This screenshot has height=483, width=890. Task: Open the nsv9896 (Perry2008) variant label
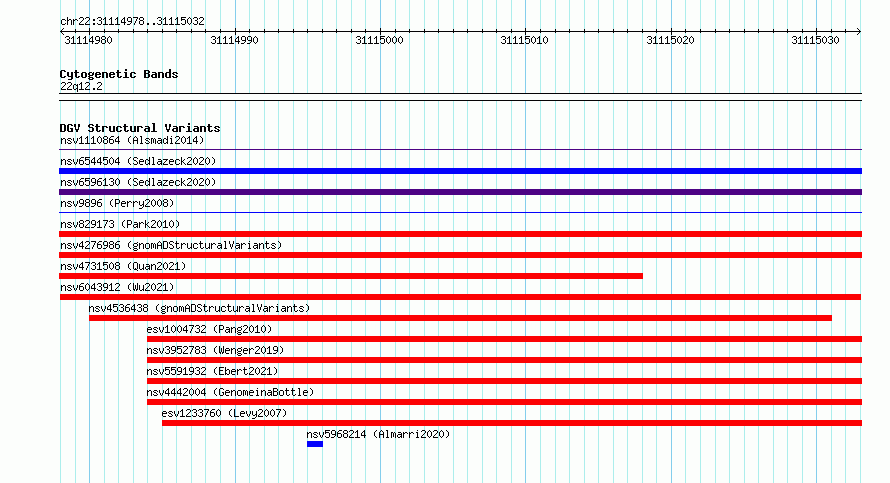click(x=117, y=203)
